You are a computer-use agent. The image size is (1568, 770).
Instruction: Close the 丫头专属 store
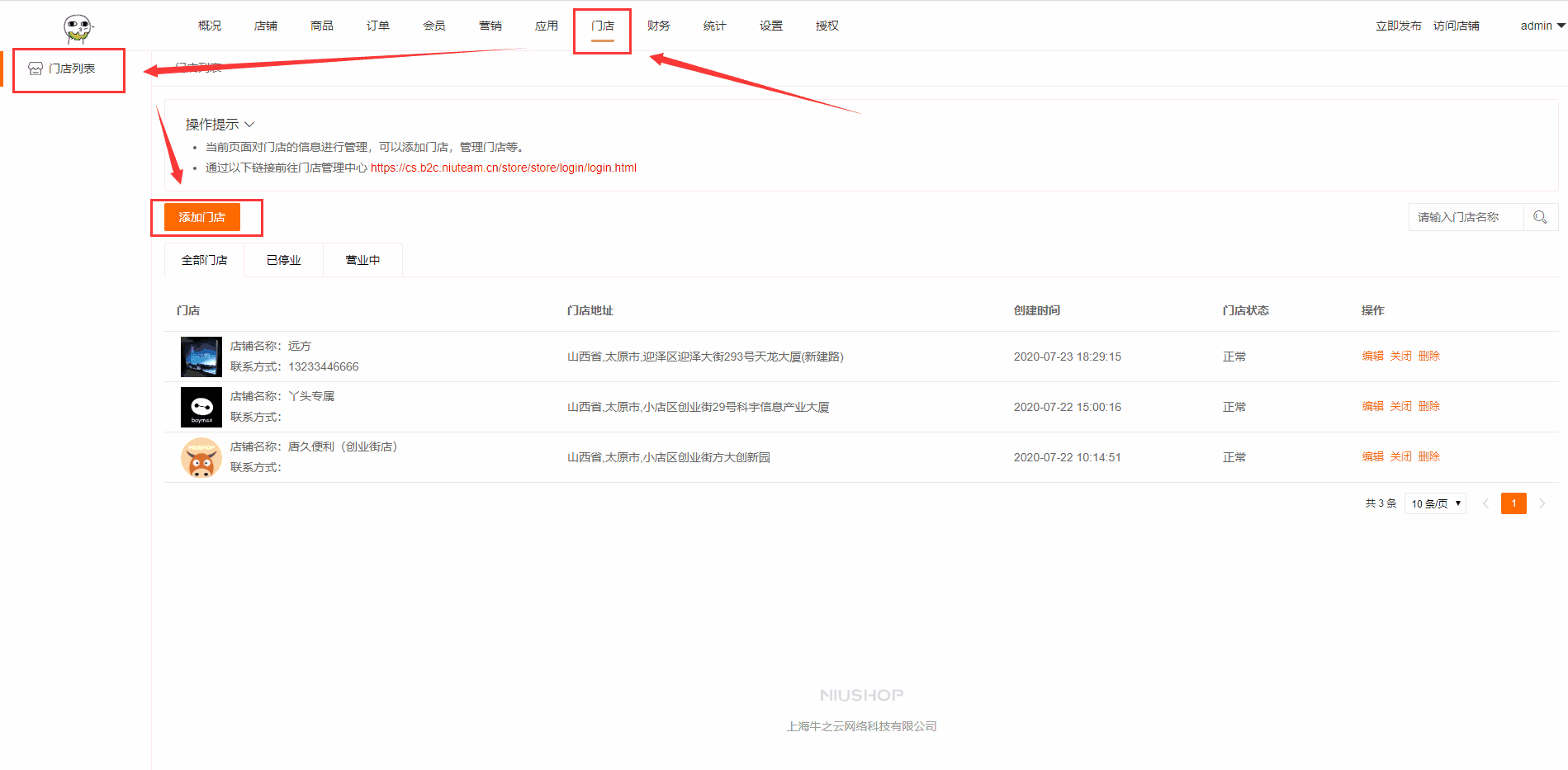pos(1400,406)
